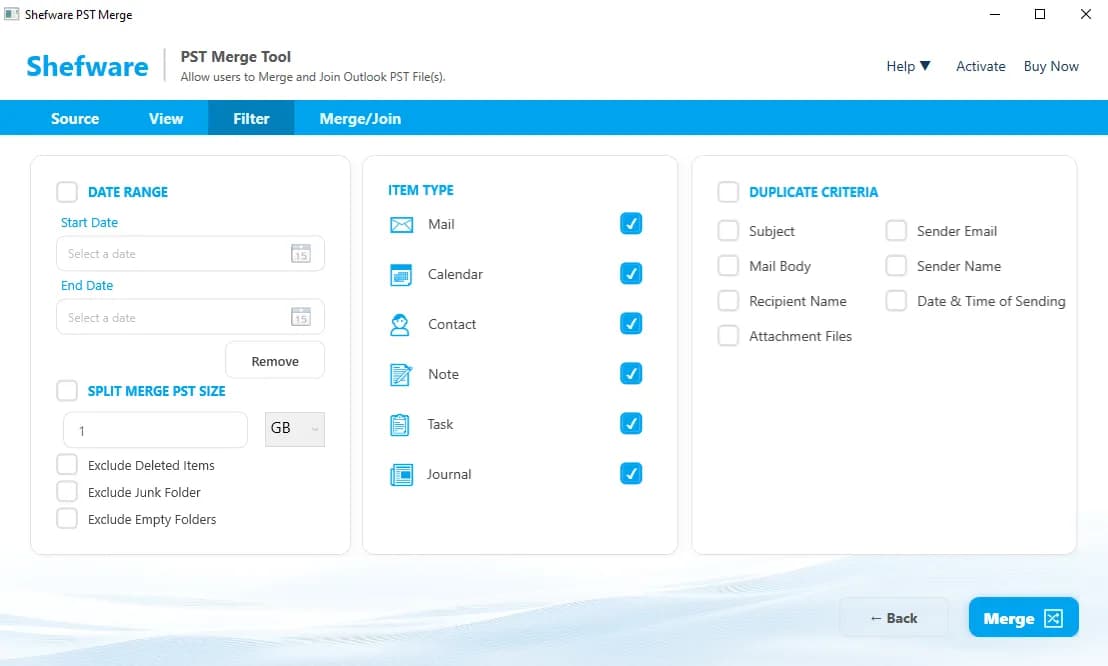Enable Split Merge PST Size checkbox
Image resolution: width=1108 pixels, height=666 pixels.
(x=67, y=390)
